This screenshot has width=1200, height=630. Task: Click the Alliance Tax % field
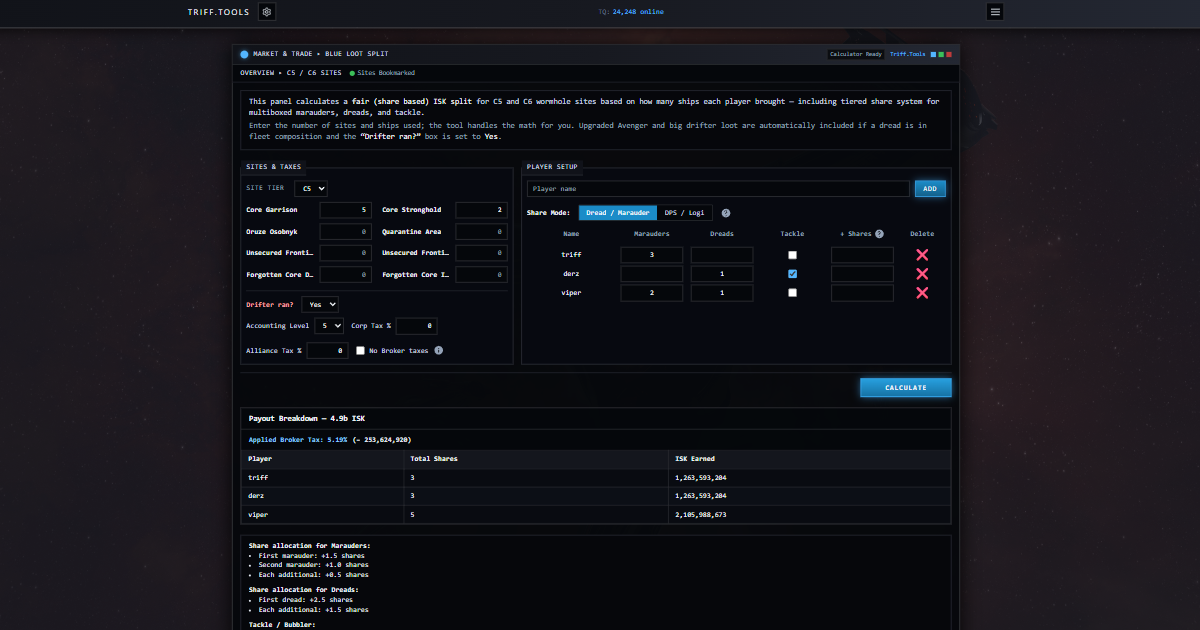pos(327,351)
